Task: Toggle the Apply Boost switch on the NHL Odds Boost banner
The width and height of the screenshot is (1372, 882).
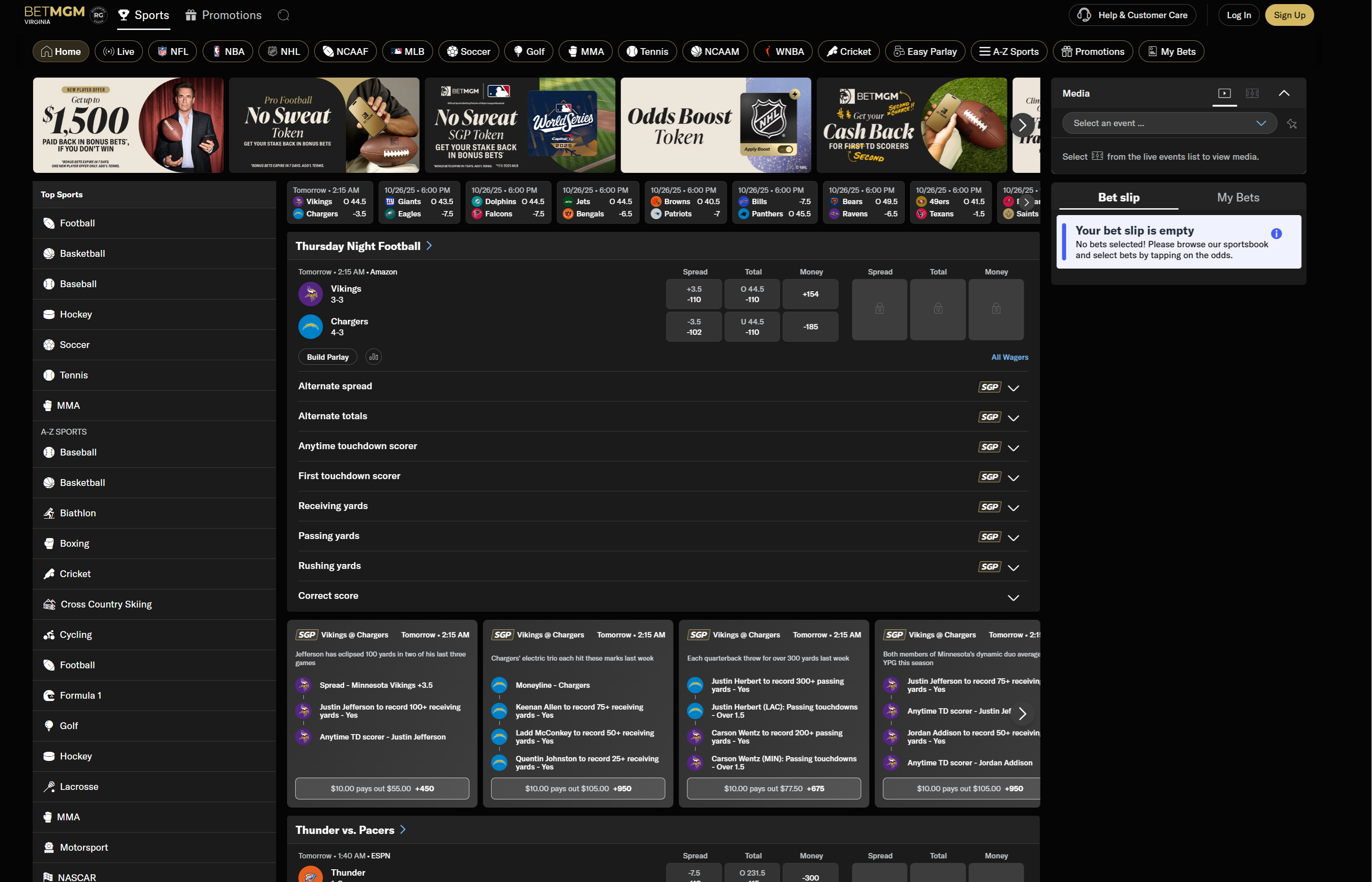Action: [x=785, y=149]
